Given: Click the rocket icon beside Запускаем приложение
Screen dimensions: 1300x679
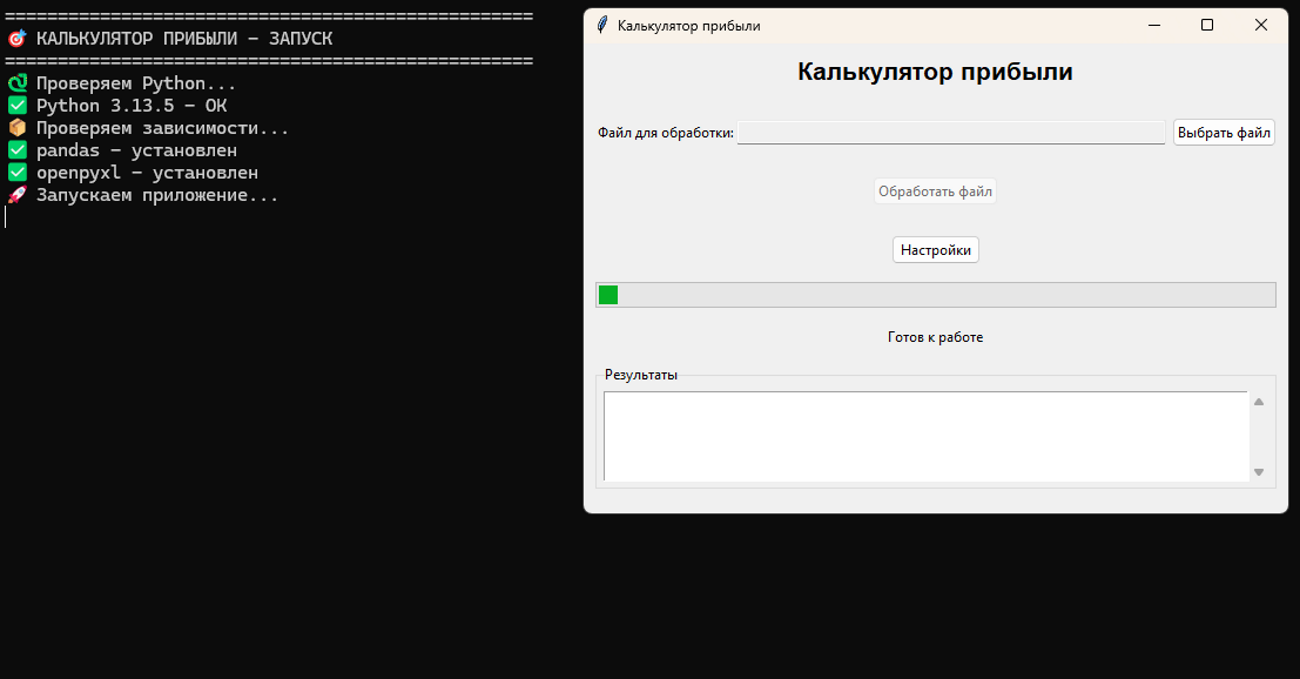Looking at the screenshot, I should (x=18, y=194).
